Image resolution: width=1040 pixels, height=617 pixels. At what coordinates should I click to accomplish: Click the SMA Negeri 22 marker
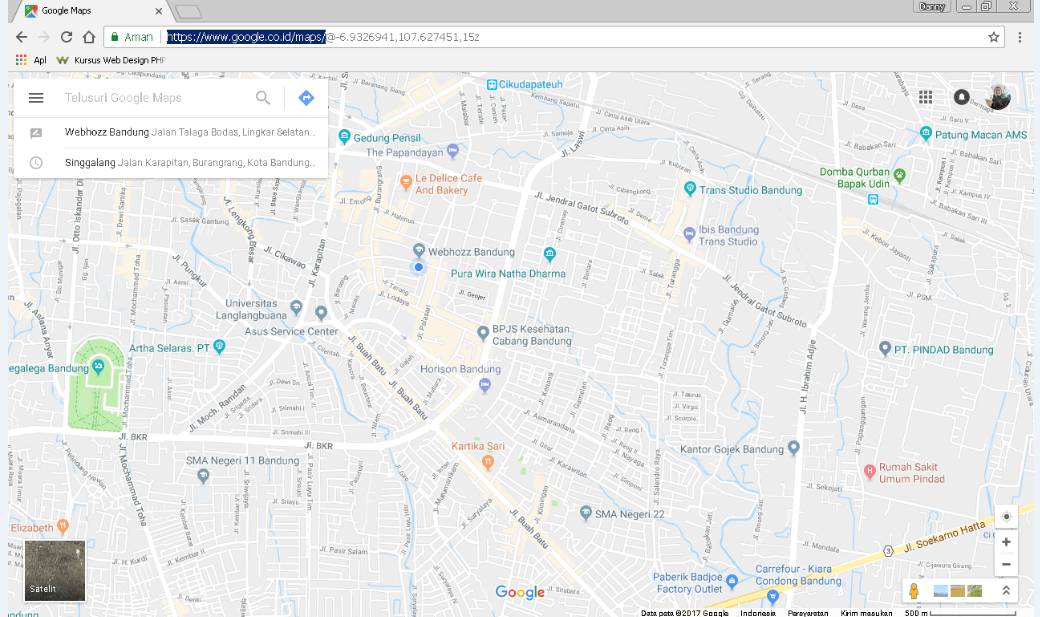point(586,512)
